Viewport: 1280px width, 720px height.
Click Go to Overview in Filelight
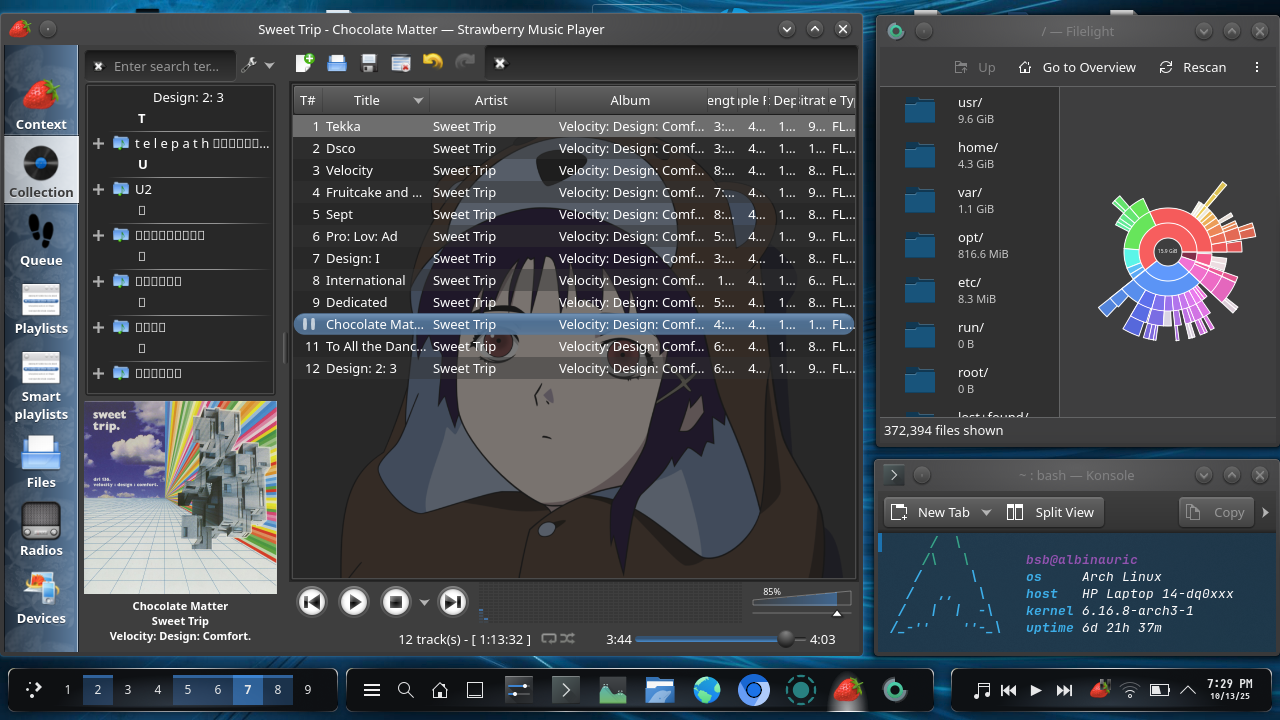click(1077, 67)
